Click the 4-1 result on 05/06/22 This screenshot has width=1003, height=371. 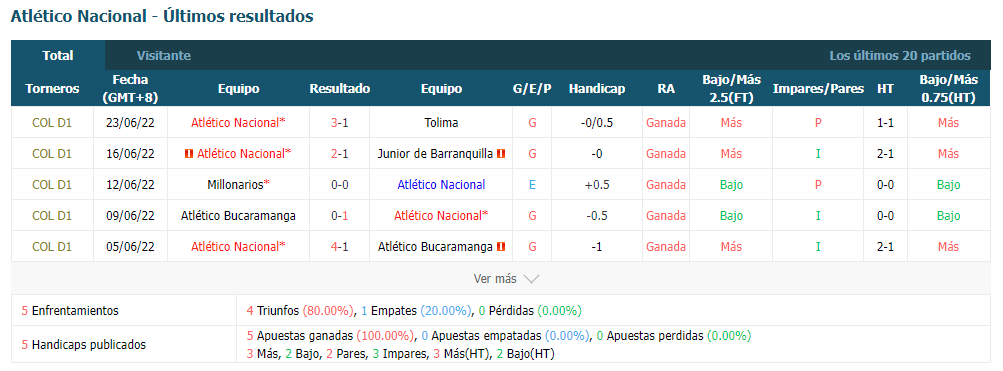pyautogui.click(x=339, y=246)
